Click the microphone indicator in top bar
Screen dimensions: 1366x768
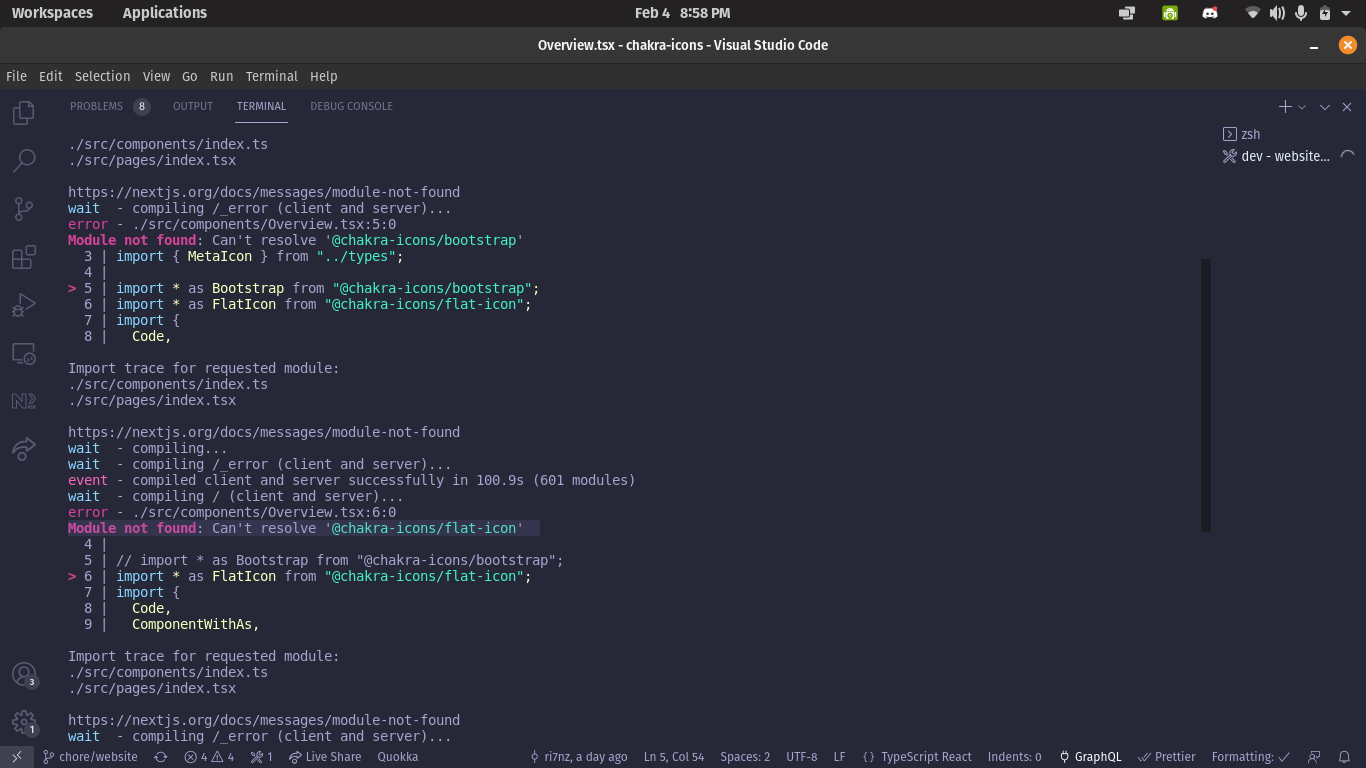pos(1301,13)
